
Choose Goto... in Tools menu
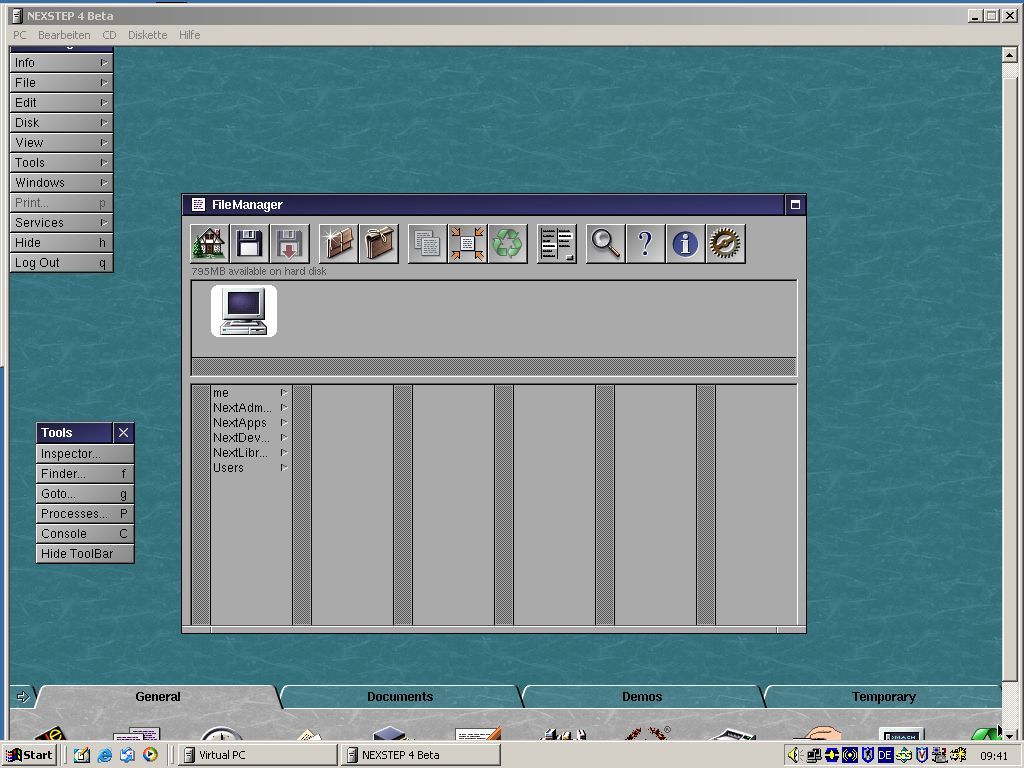(x=85, y=494)
